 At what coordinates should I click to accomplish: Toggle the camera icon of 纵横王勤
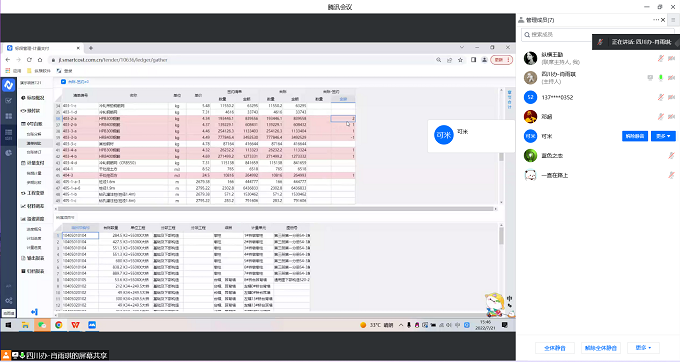pyautogui.click(x=671, y=58)
